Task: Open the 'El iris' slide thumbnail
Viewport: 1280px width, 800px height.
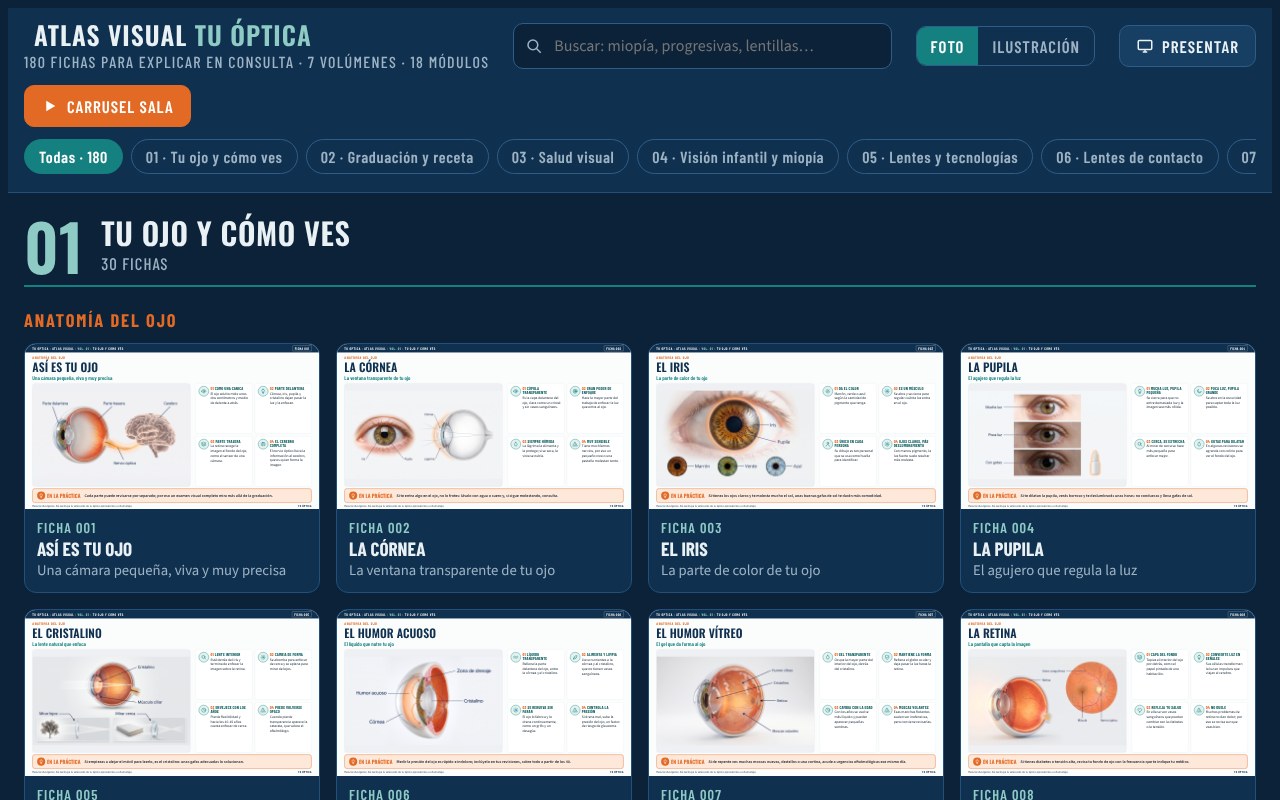Action: pos(796,427)
